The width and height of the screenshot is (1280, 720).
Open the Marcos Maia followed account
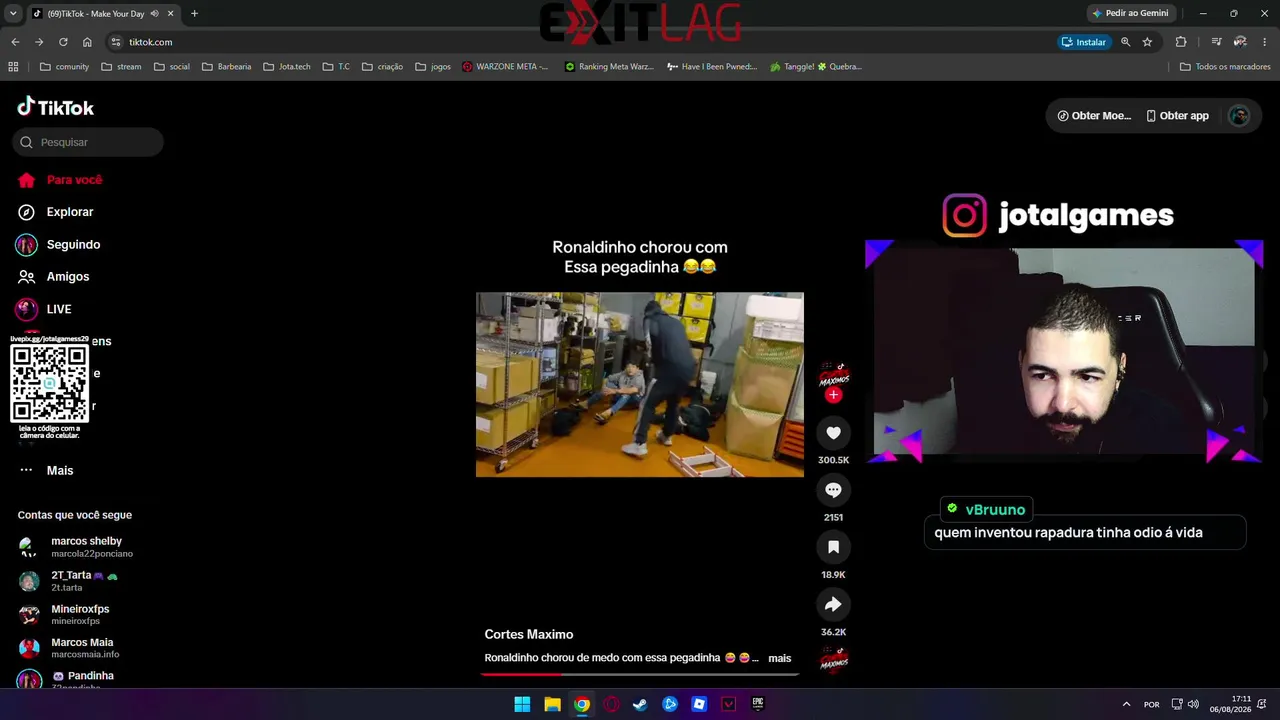69,648
